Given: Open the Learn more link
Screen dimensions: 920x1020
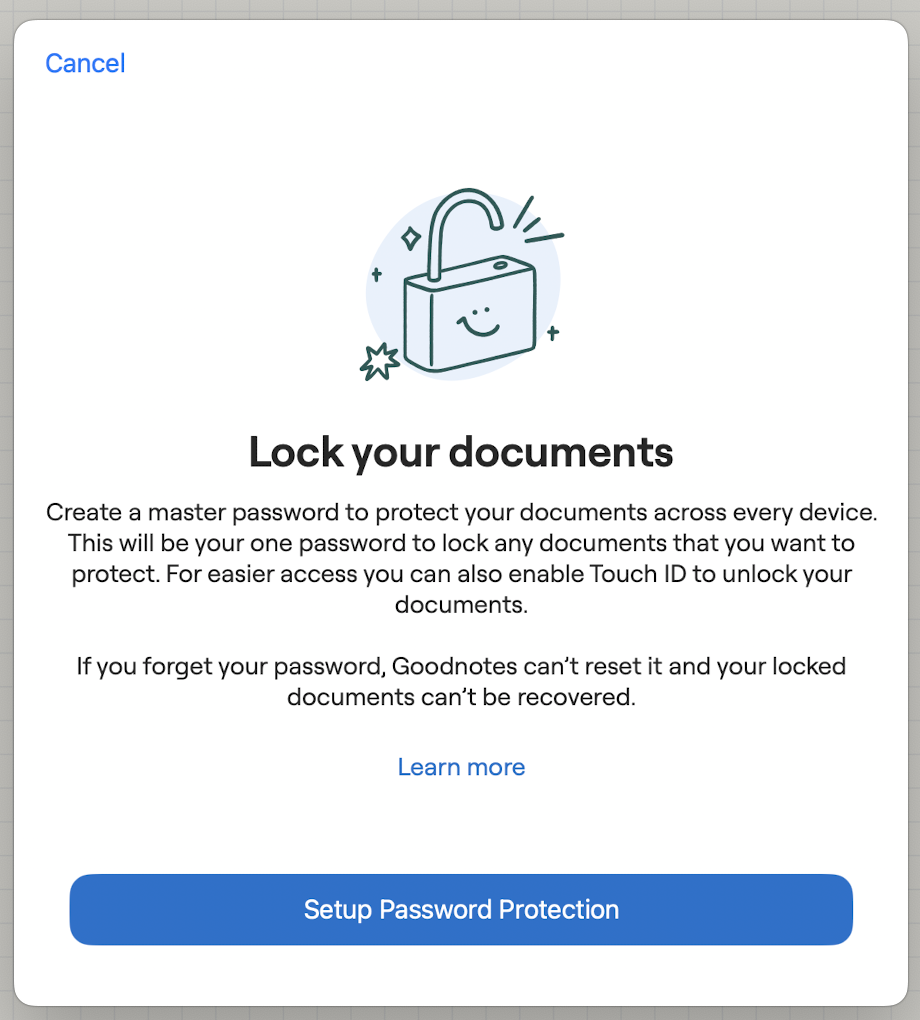Looking at the screenshot, I should [461, 766].
